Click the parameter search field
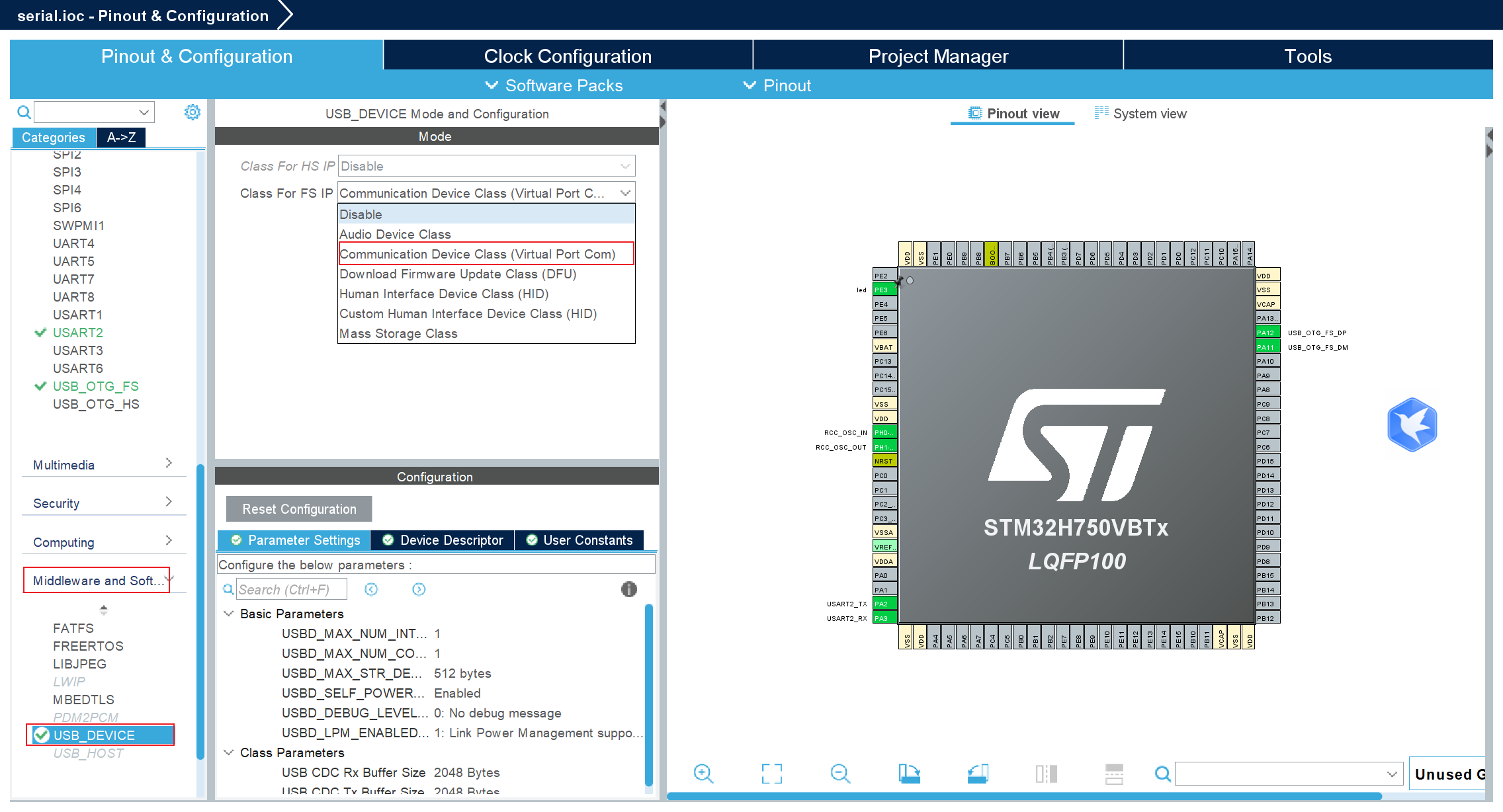Image resolution: width=1503 pixels, height=812 pixels. [292, 589]
